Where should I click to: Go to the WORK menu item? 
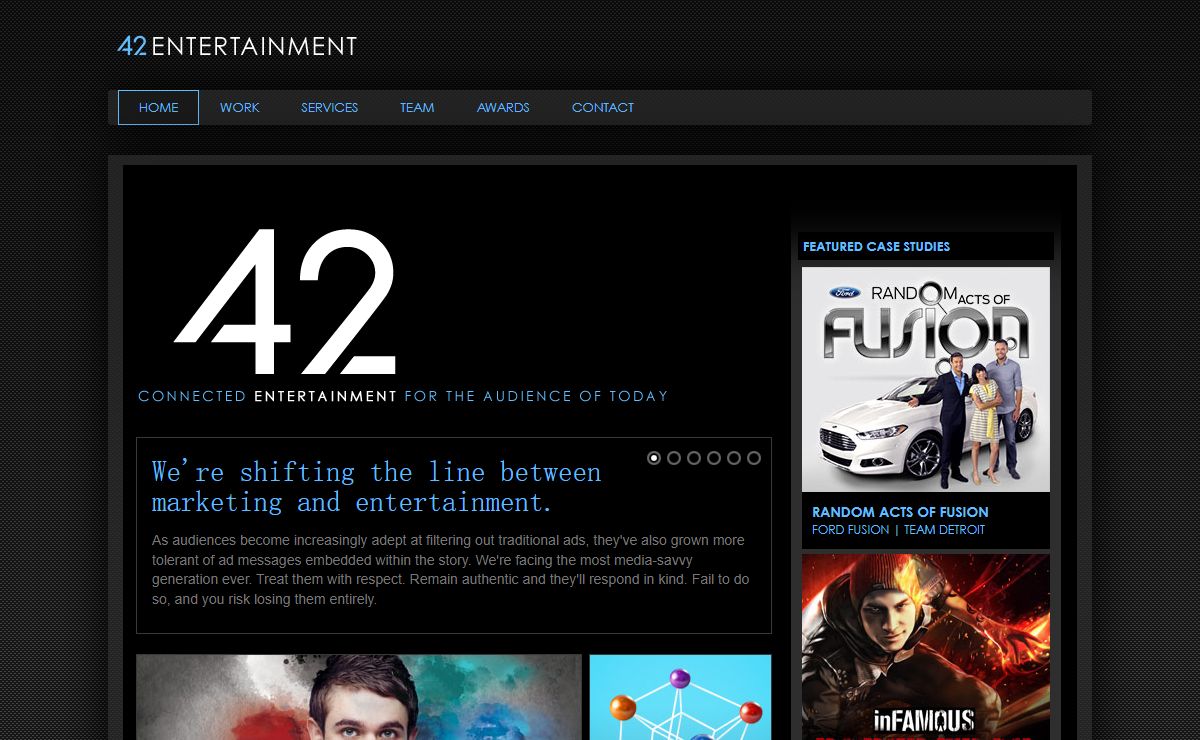(240, 108)
